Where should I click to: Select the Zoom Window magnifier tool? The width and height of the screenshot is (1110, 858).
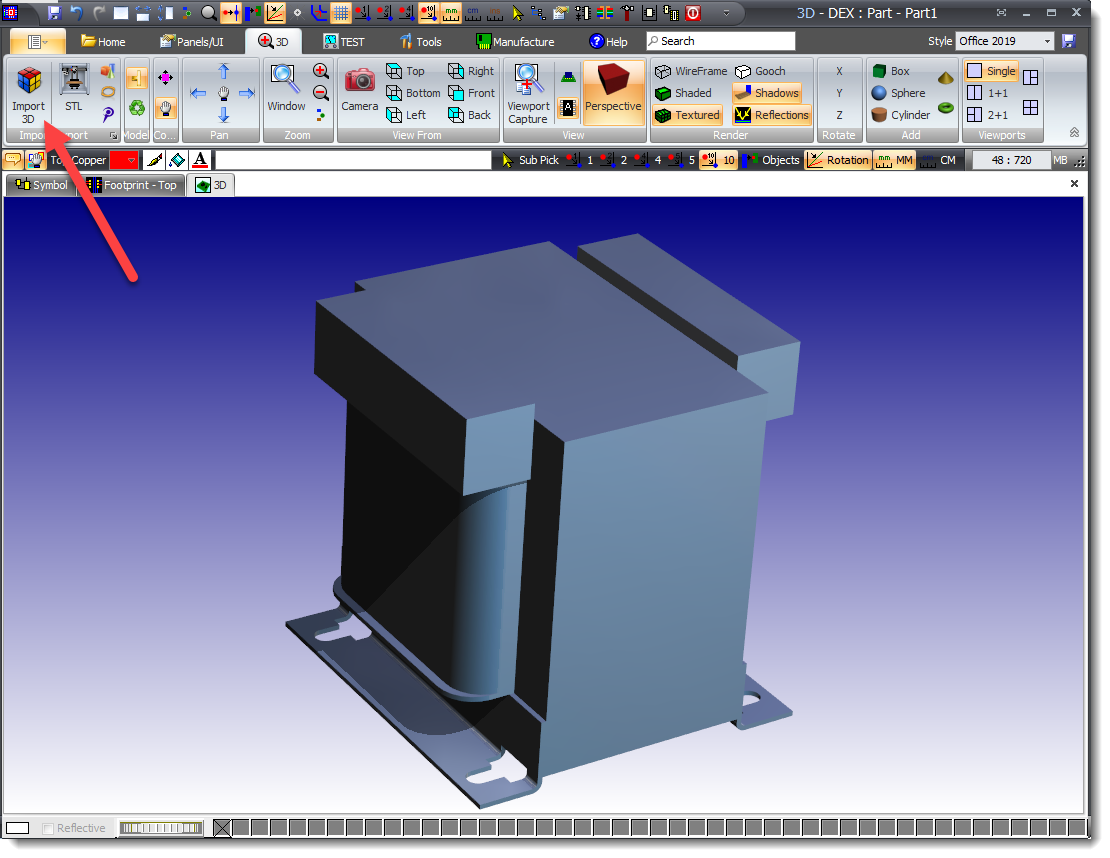coord(286,88)
